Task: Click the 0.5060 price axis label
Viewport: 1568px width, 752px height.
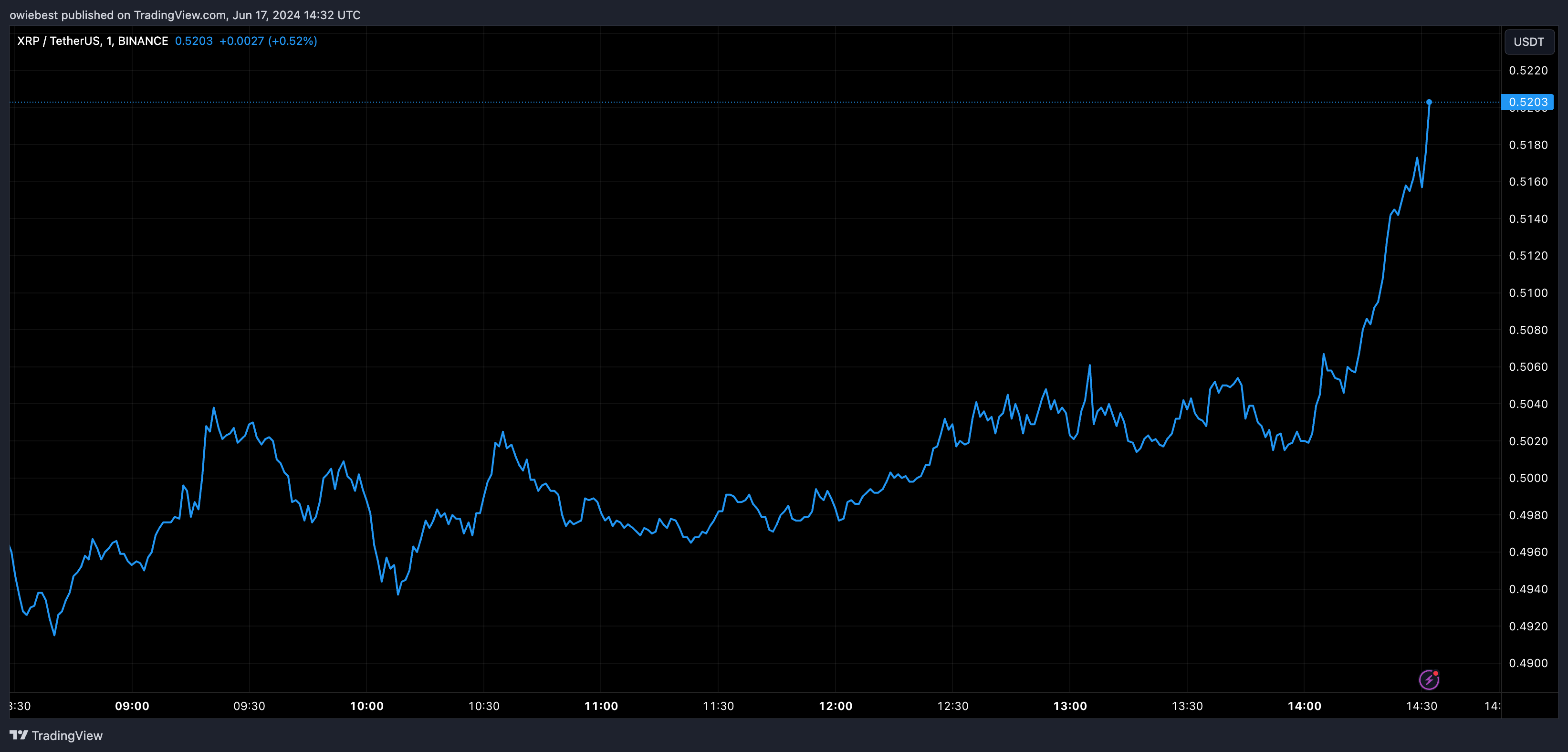Action: tap(1528, 366)
